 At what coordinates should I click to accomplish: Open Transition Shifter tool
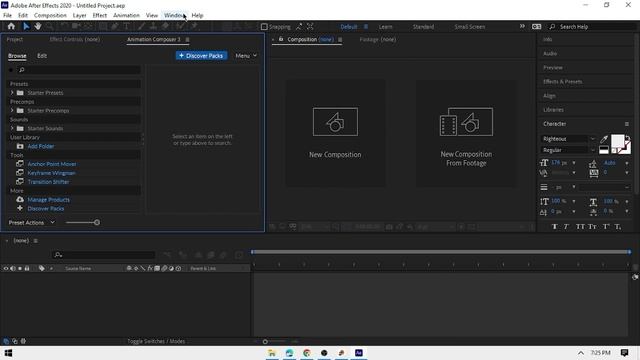tap(48, 182)
